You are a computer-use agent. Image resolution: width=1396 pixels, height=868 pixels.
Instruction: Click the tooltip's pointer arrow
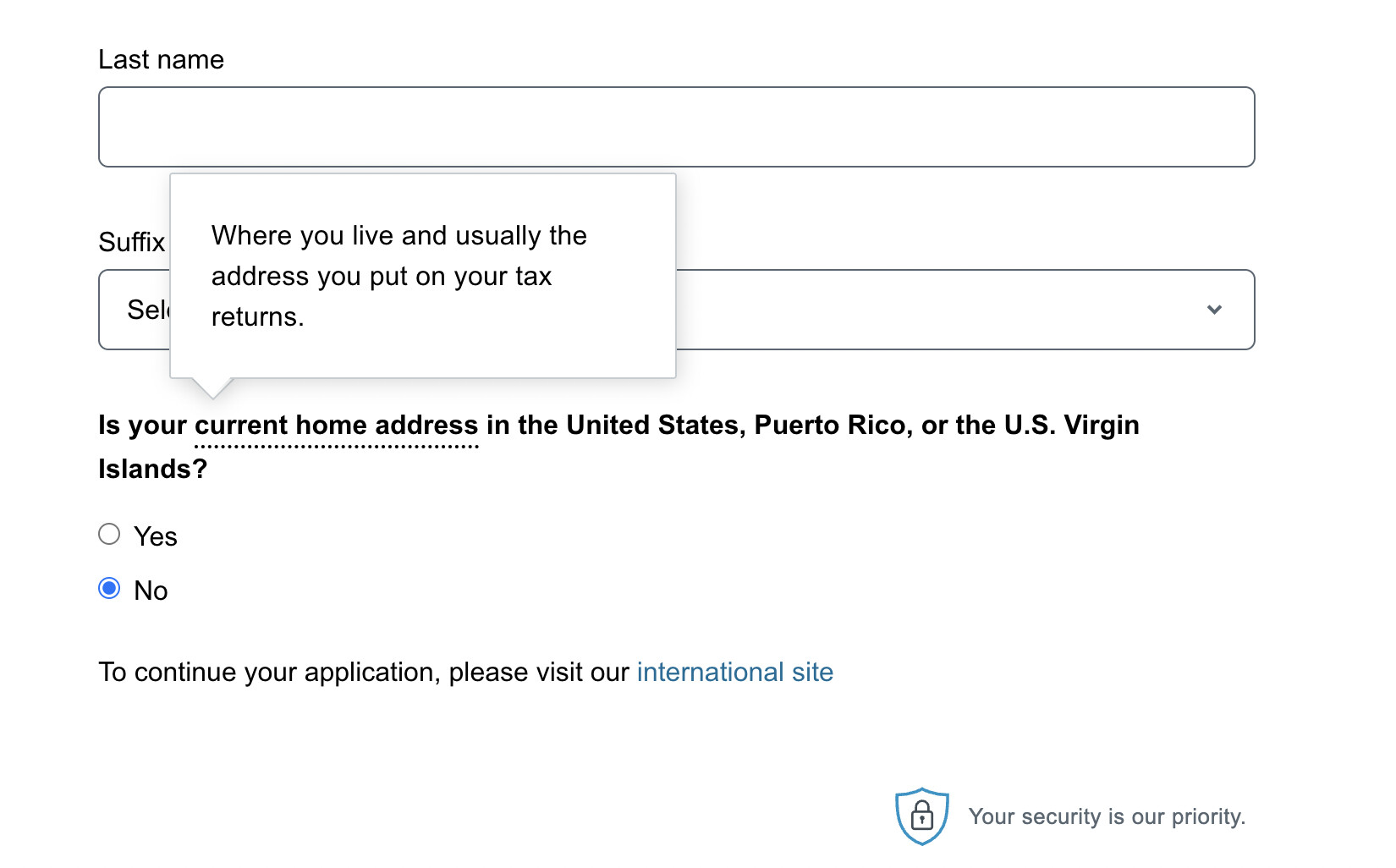click(x=212, y=387)
